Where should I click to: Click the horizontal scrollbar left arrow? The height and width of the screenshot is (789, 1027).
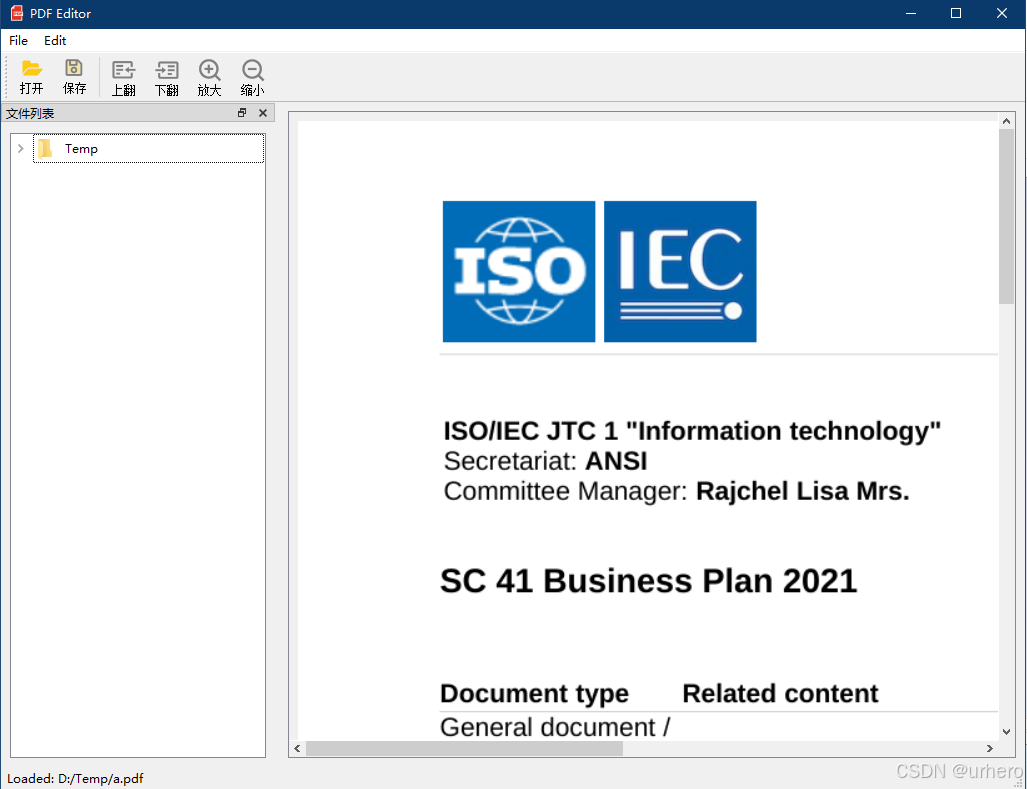click(x=297, y=748)
